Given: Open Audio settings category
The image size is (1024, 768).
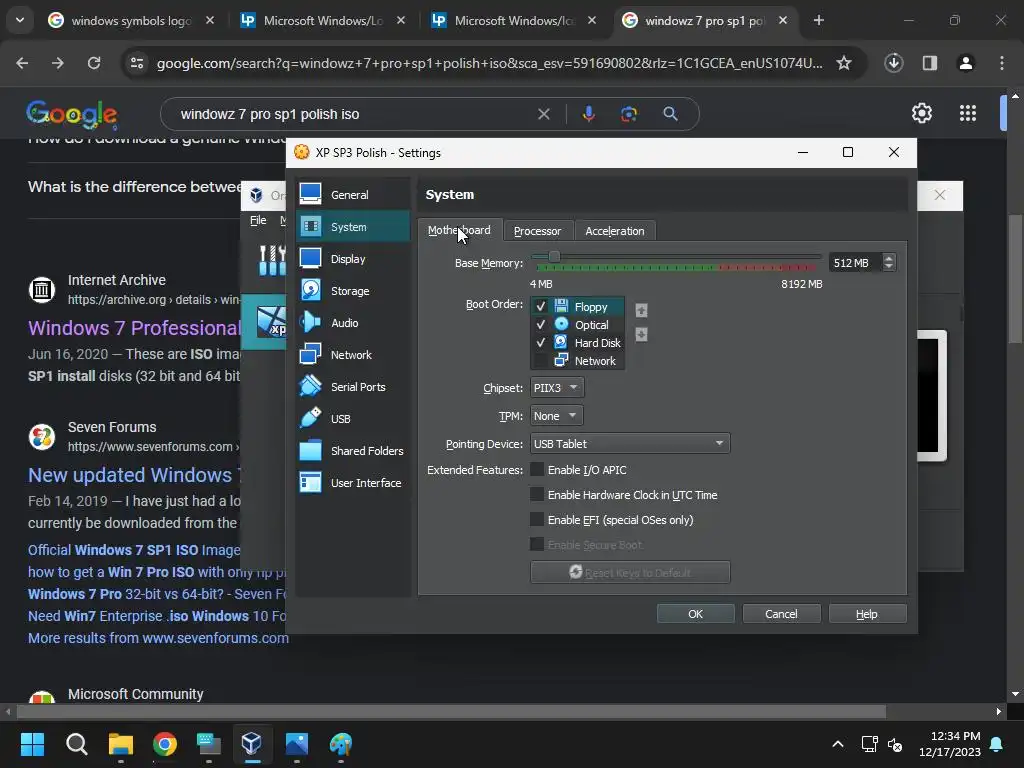Looking at the screenshot, I should tap(353, 323).
